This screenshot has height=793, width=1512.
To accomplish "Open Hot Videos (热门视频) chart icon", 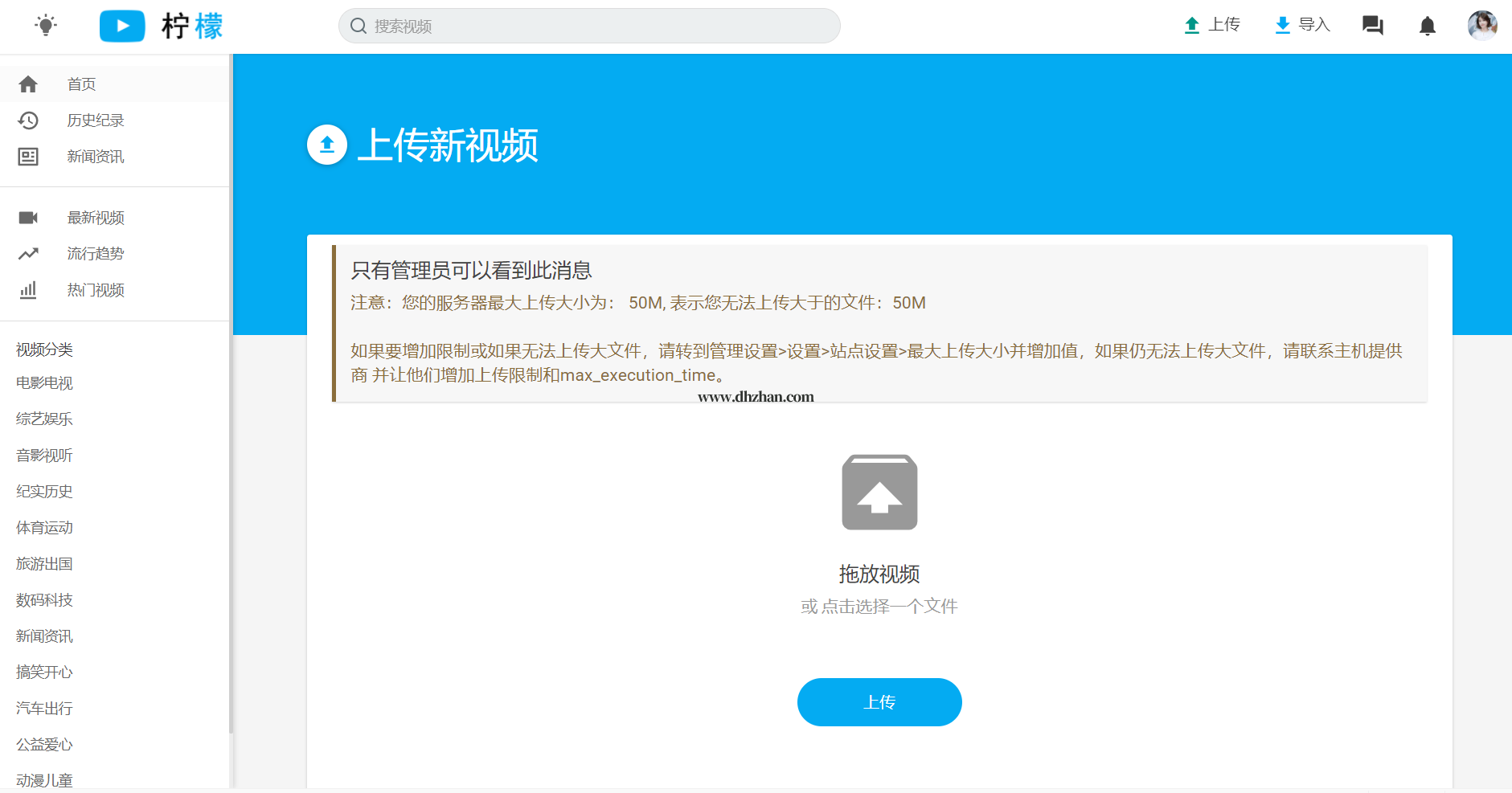I will 28,290.
